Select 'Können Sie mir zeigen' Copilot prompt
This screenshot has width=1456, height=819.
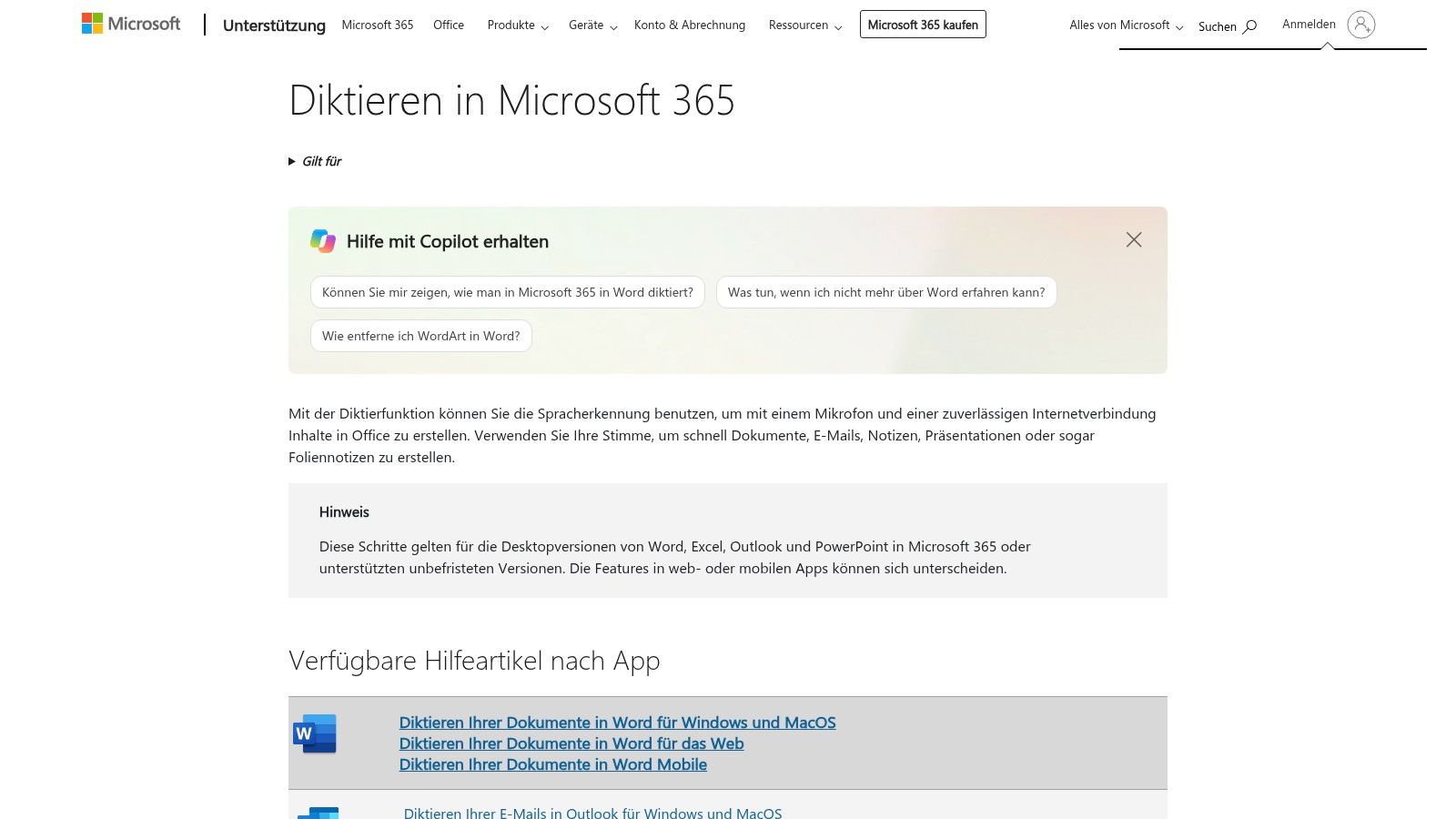coord(508,292)
